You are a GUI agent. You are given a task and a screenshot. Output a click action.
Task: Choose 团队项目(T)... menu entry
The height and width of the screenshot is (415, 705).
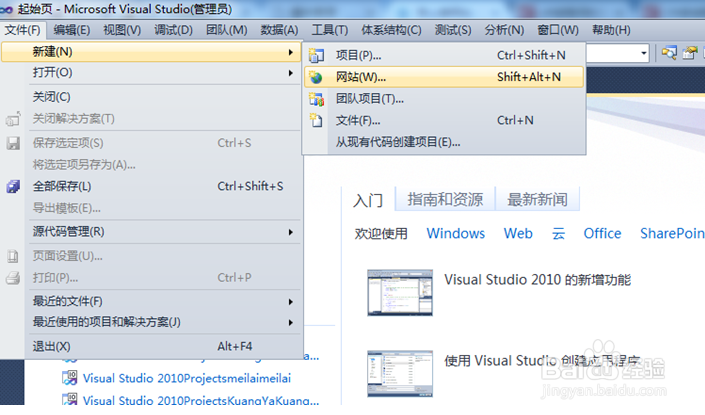(x=444, y=99)
